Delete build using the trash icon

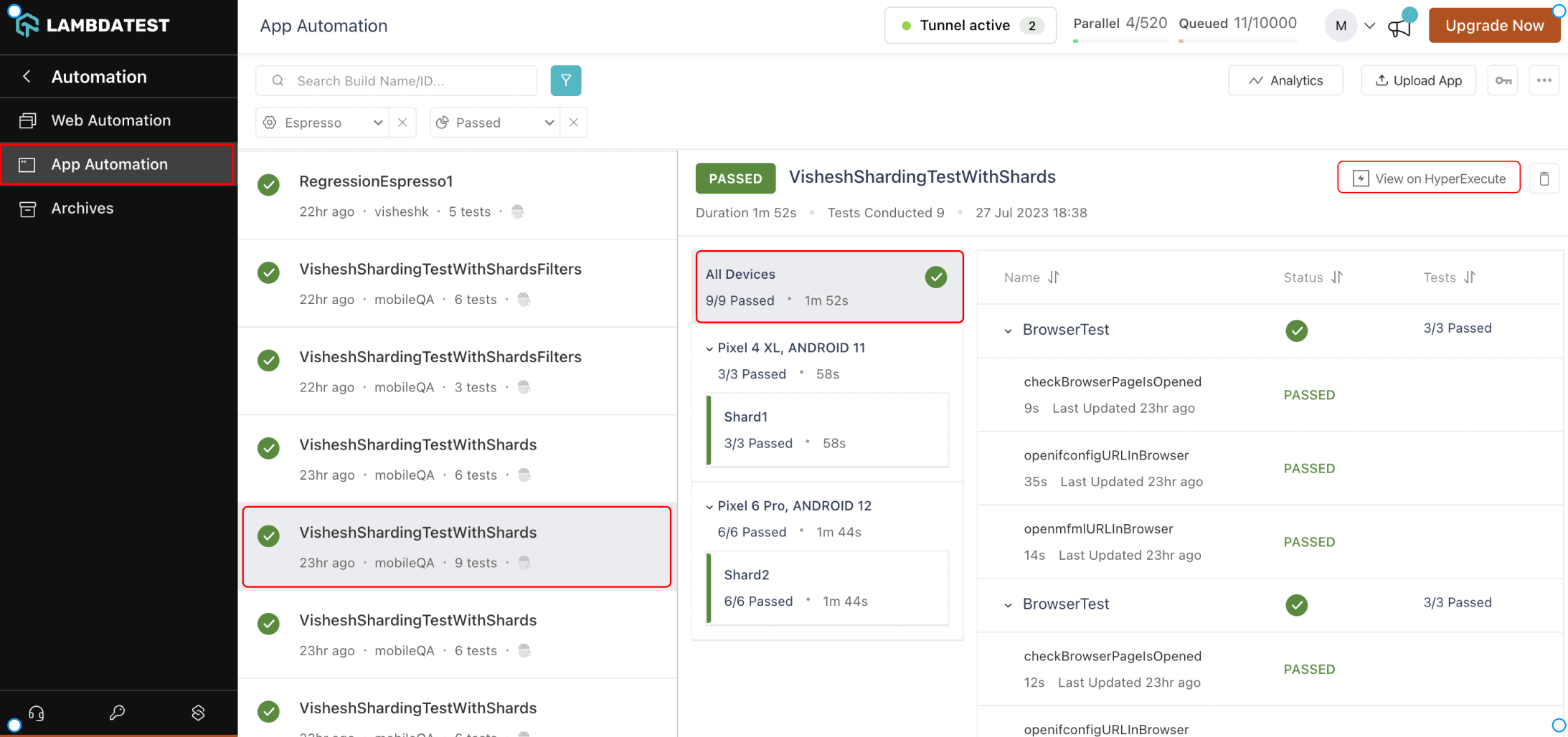tap(1544, 179)
